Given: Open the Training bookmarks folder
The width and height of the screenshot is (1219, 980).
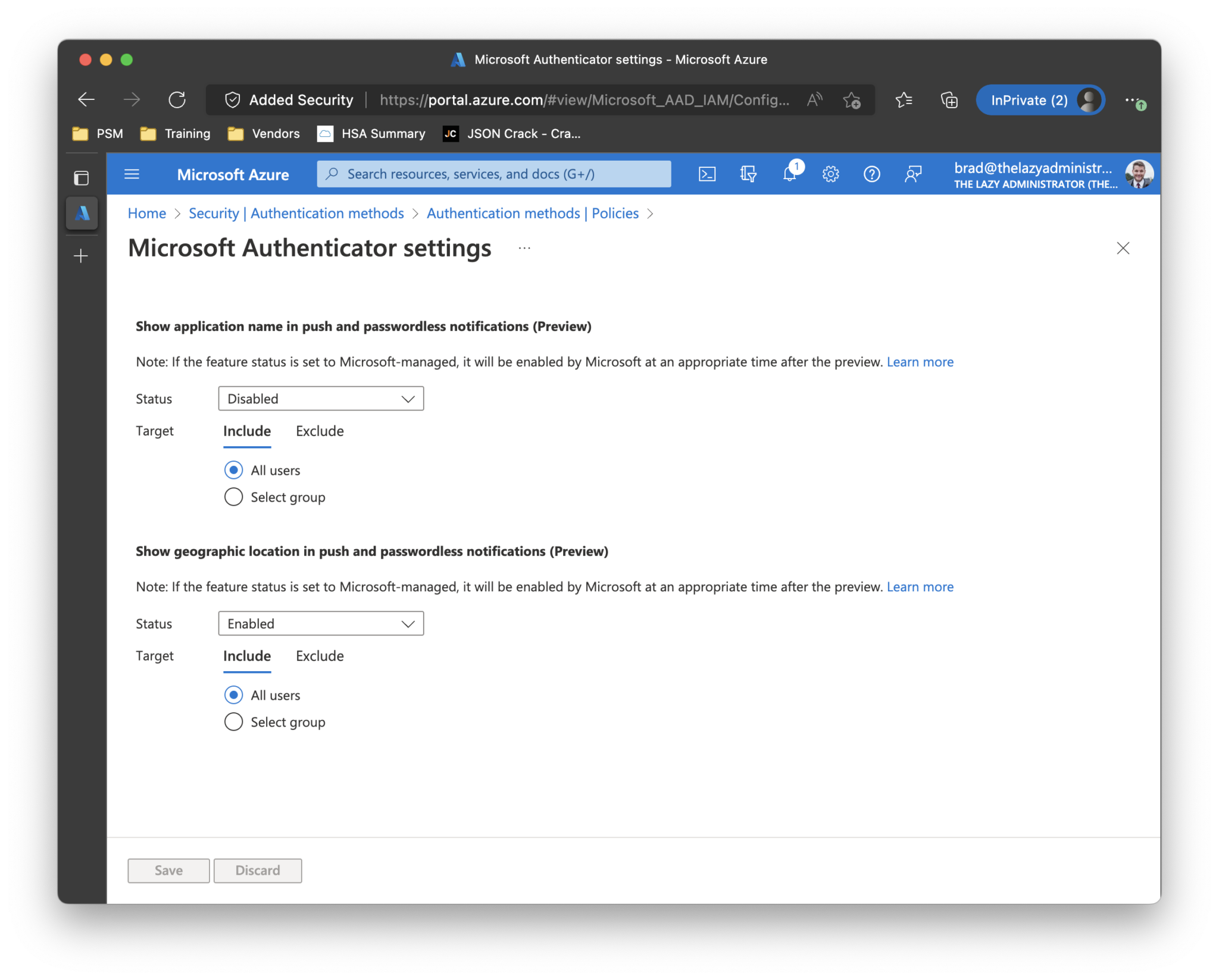Looking at the screenshot, I should (x=175, y=134).
